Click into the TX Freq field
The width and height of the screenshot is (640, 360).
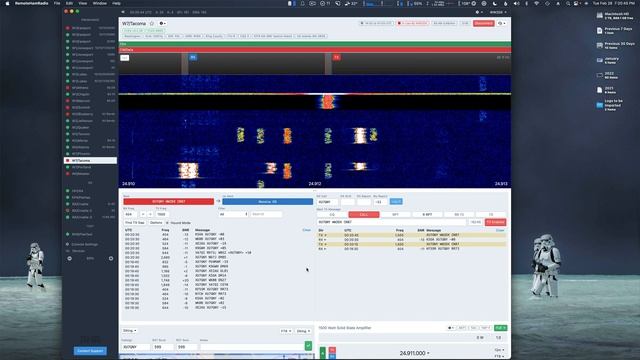(x=162, y=214)
